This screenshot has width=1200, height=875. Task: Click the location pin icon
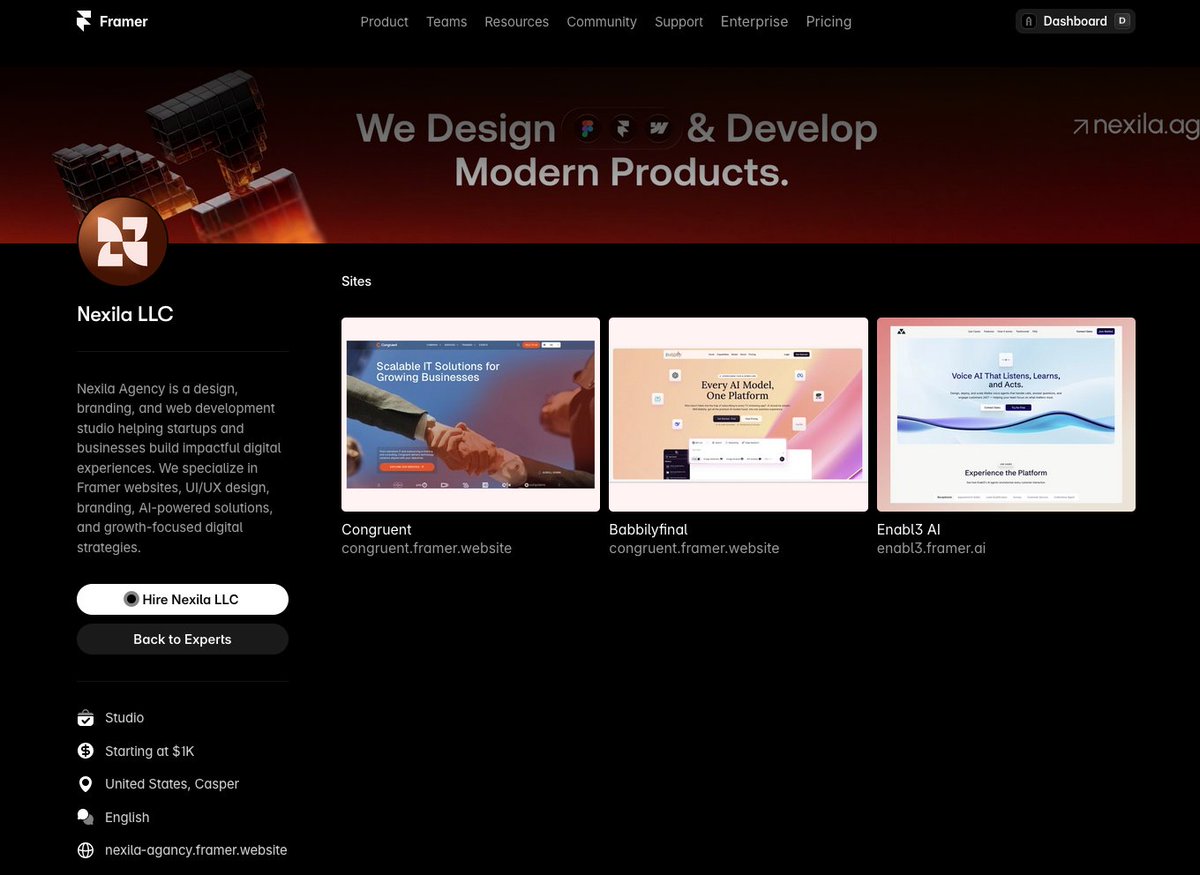[85, 784]
